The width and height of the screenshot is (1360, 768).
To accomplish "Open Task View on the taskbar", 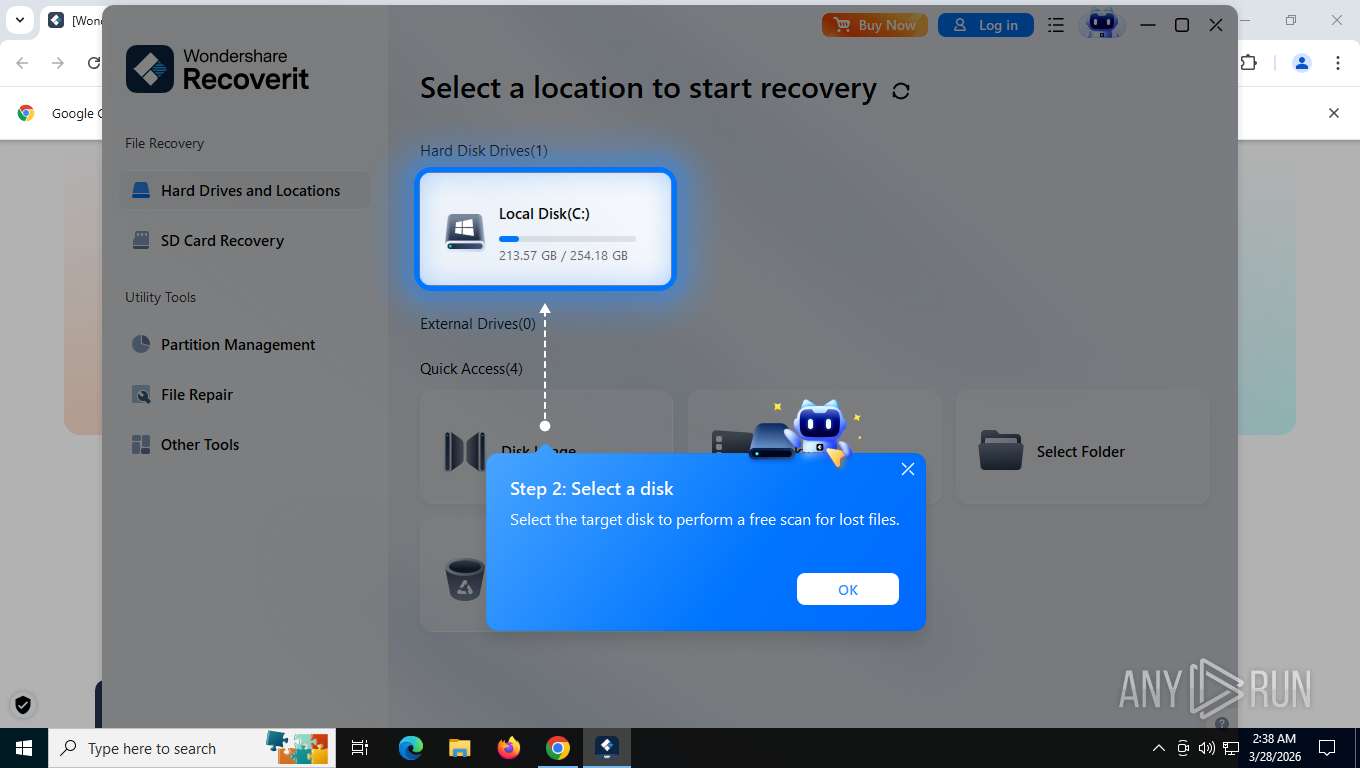I will tap(360, 748).
